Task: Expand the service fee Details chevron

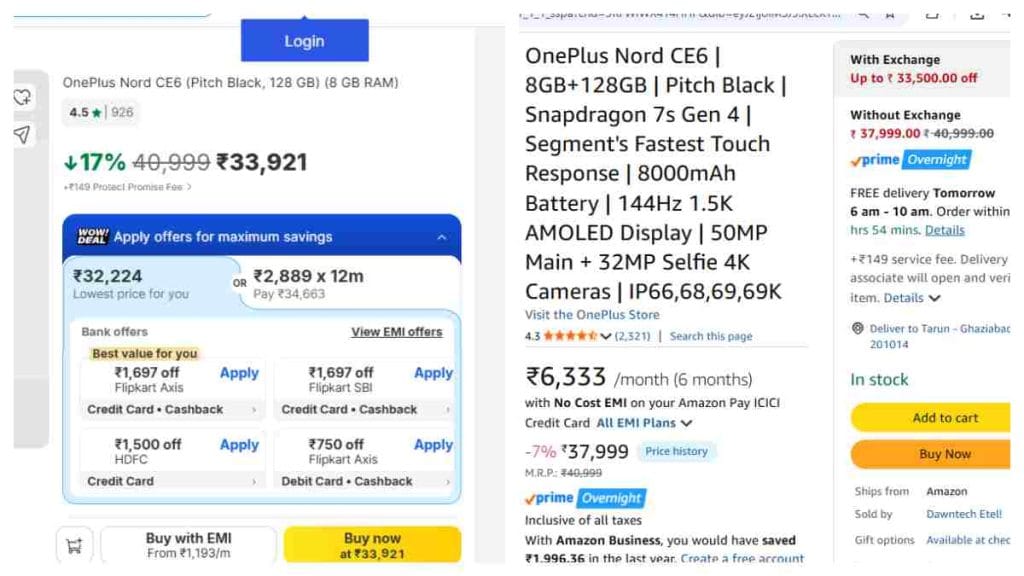Action: (935, 298)
